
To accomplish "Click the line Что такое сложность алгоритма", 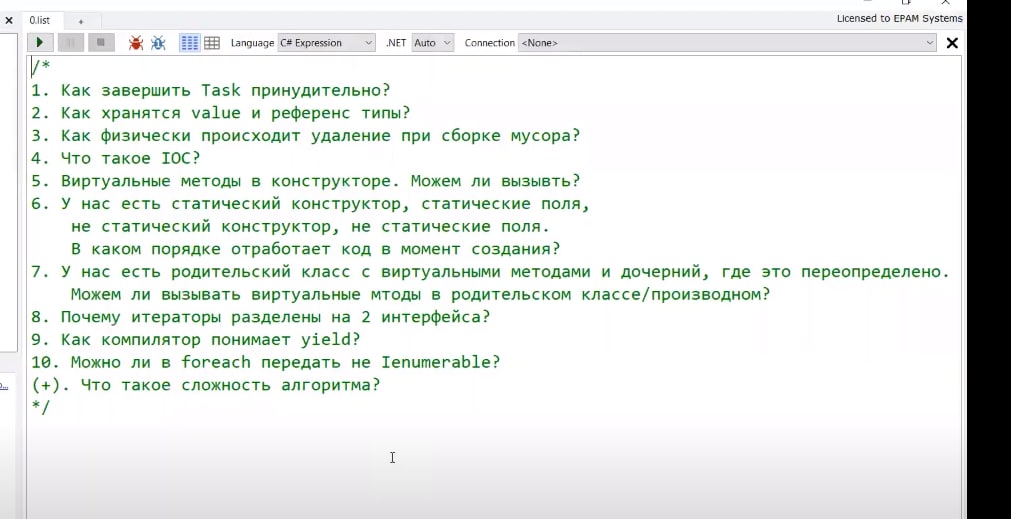I will click(x=206, y=386).
